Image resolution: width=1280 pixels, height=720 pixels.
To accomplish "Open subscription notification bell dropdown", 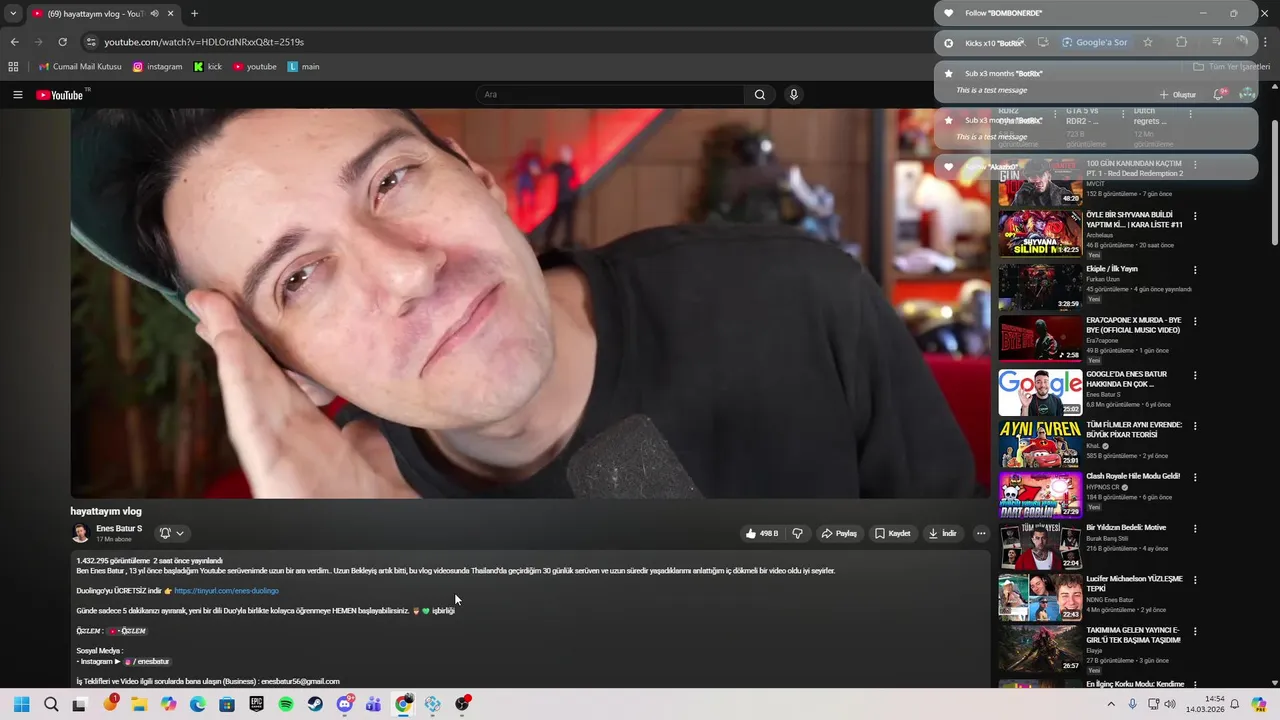I will click(172, 533).
